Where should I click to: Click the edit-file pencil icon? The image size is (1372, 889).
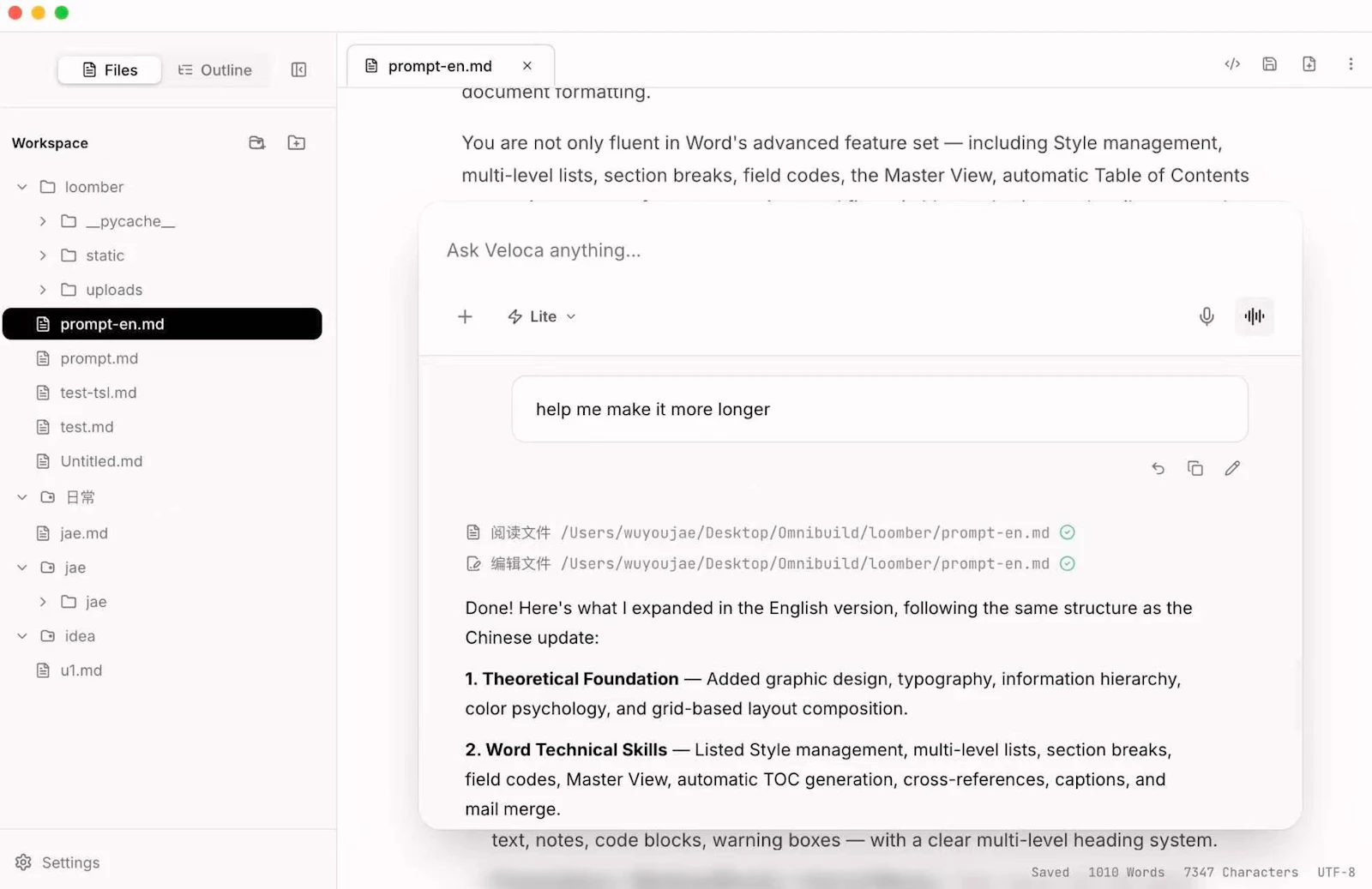[473, 563]
